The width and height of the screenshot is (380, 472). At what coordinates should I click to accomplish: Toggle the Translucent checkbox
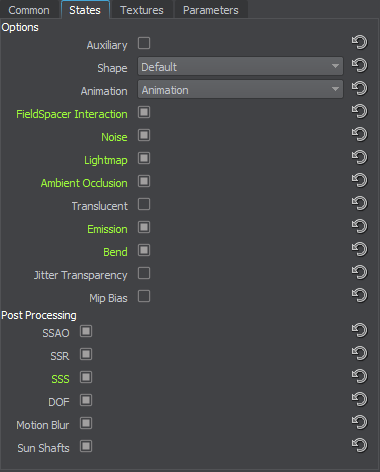point(144,204)
